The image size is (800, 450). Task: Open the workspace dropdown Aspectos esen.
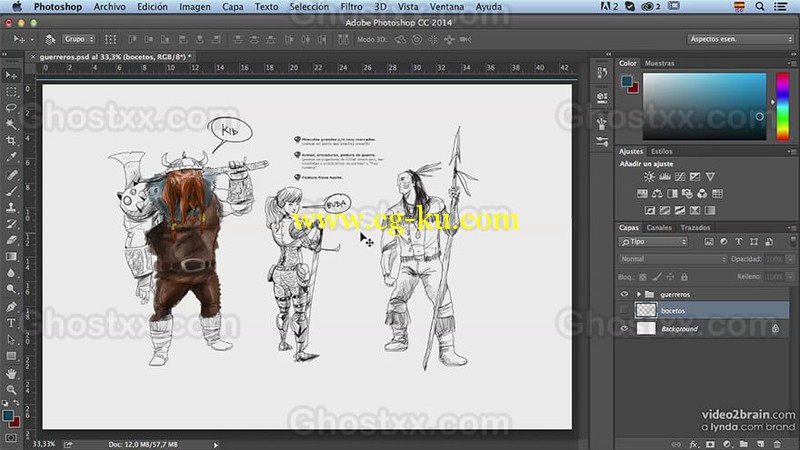740,39
